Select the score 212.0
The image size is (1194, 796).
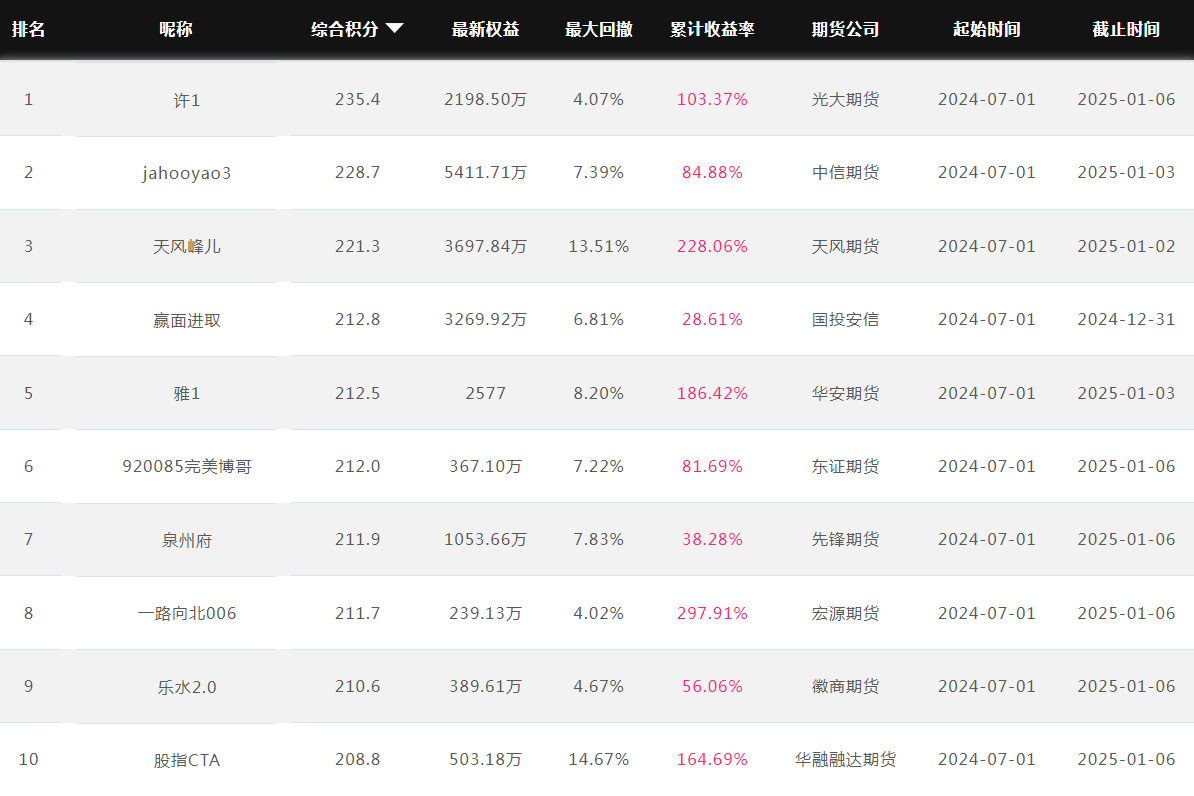click(x=357, y=465)
